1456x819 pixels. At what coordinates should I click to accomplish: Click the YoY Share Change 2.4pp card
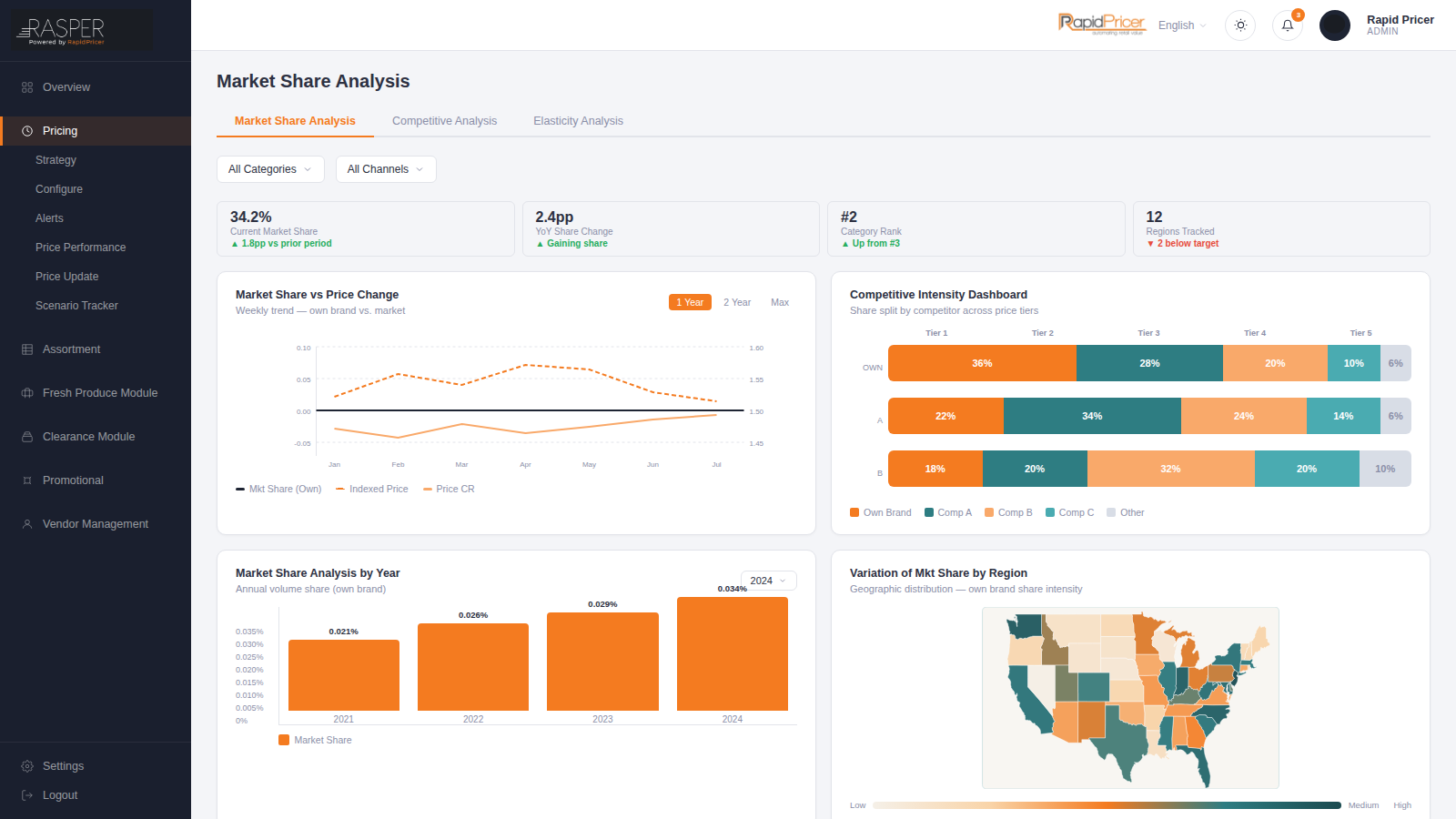point(671,229)
